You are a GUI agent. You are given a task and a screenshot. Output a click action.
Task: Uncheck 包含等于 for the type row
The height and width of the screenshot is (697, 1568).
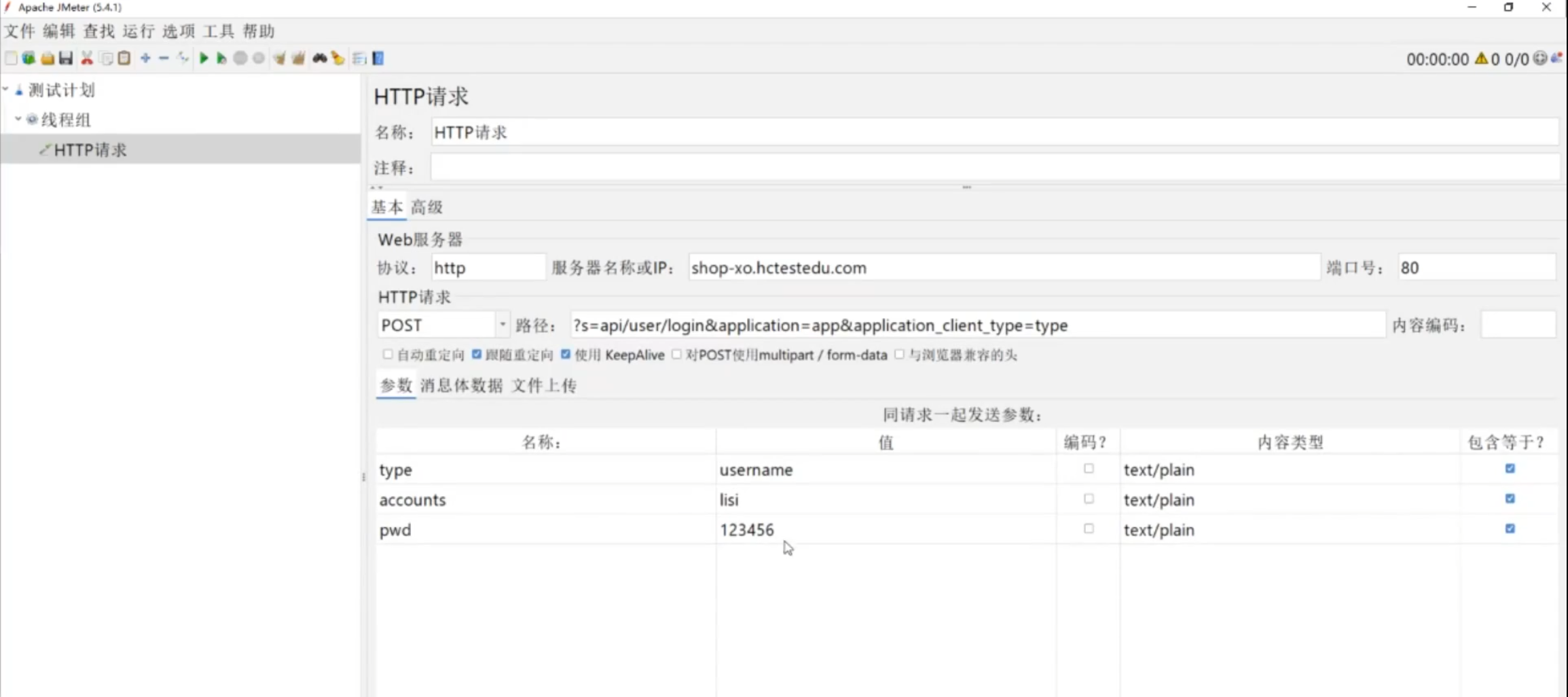tap(1510, 469)
